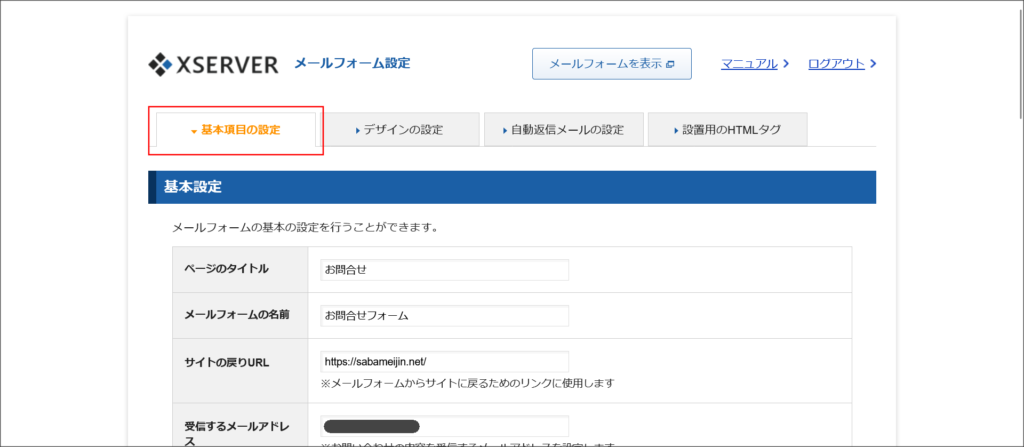Go to the 設置用のHTMLタグ tab
Screen dimensions: 1024x447
tap(728, 129)
